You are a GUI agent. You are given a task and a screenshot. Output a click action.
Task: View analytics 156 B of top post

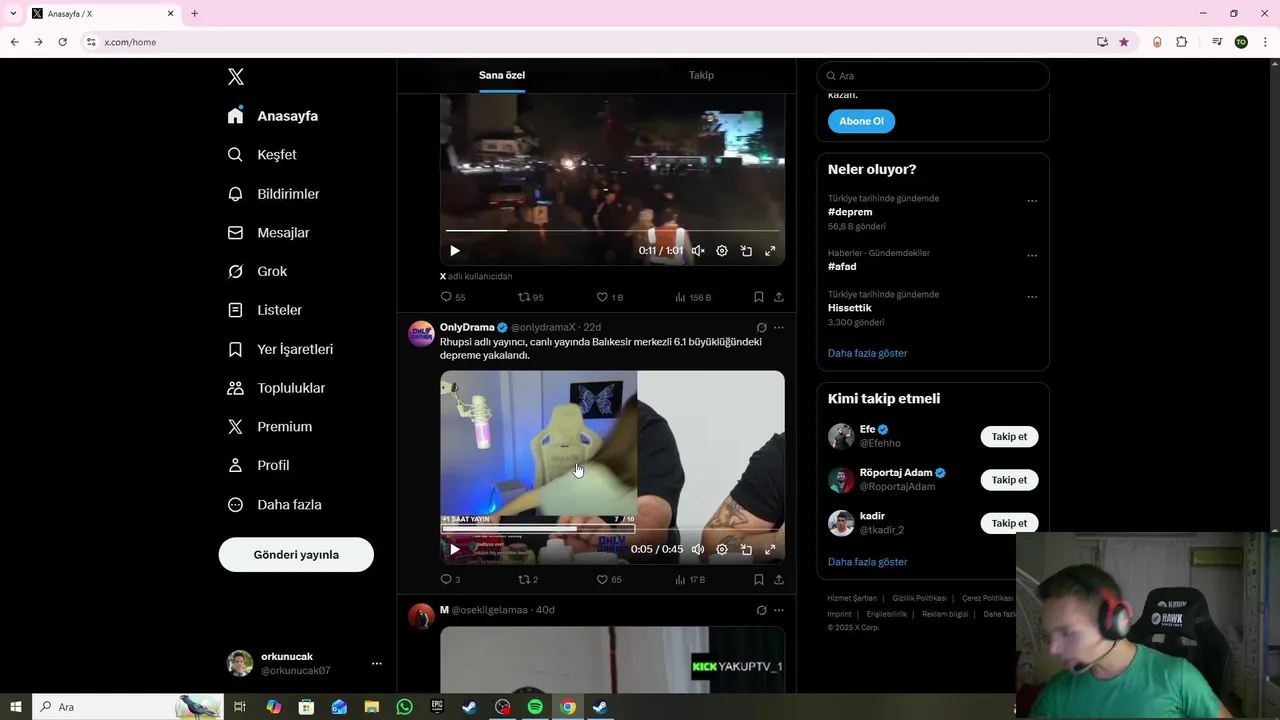(x=693, y=297)
